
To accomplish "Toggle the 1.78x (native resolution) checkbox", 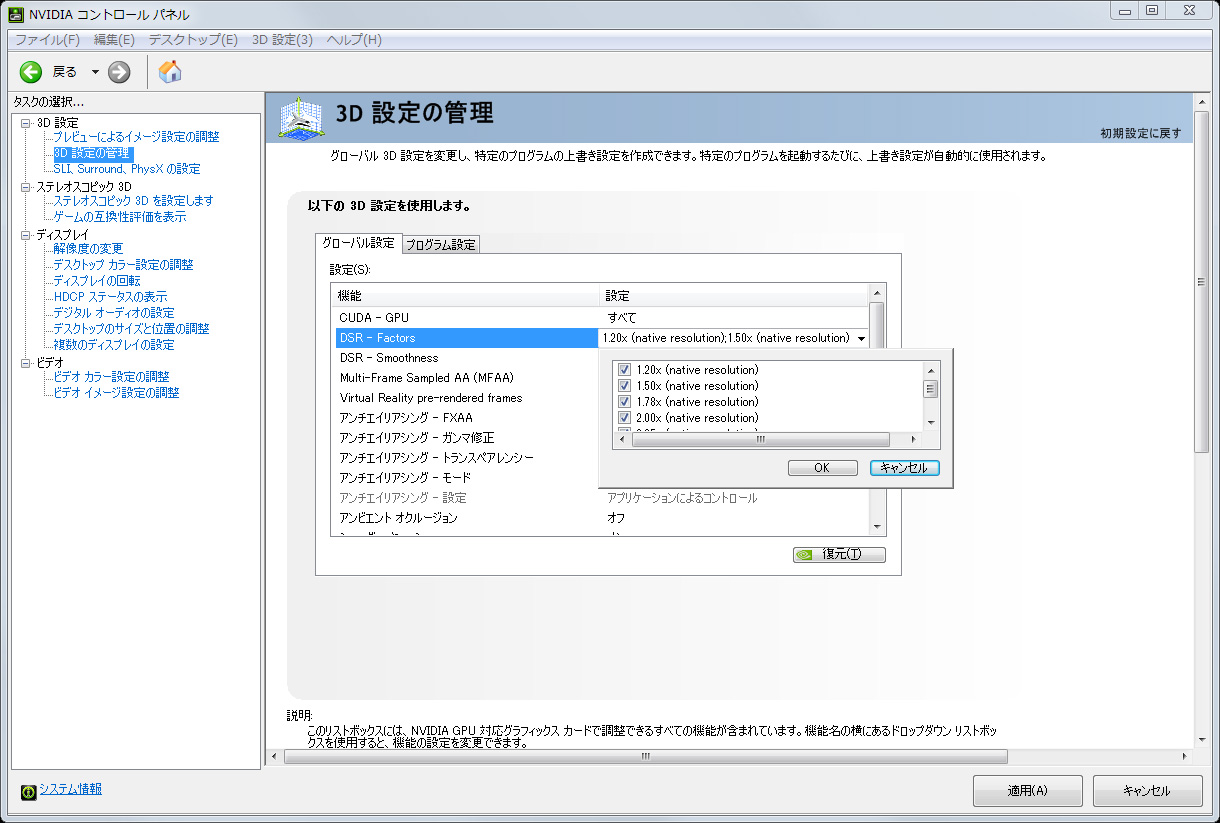I will pos(624,402).
